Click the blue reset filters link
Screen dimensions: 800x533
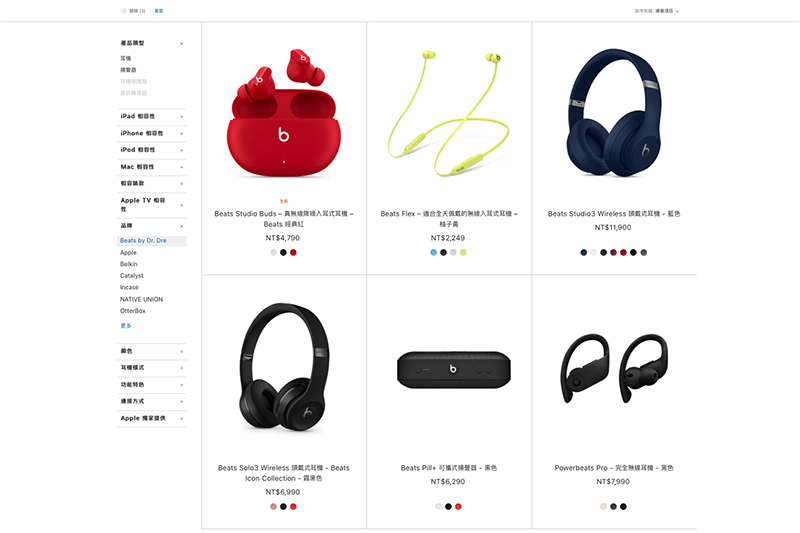coord(159,11)
